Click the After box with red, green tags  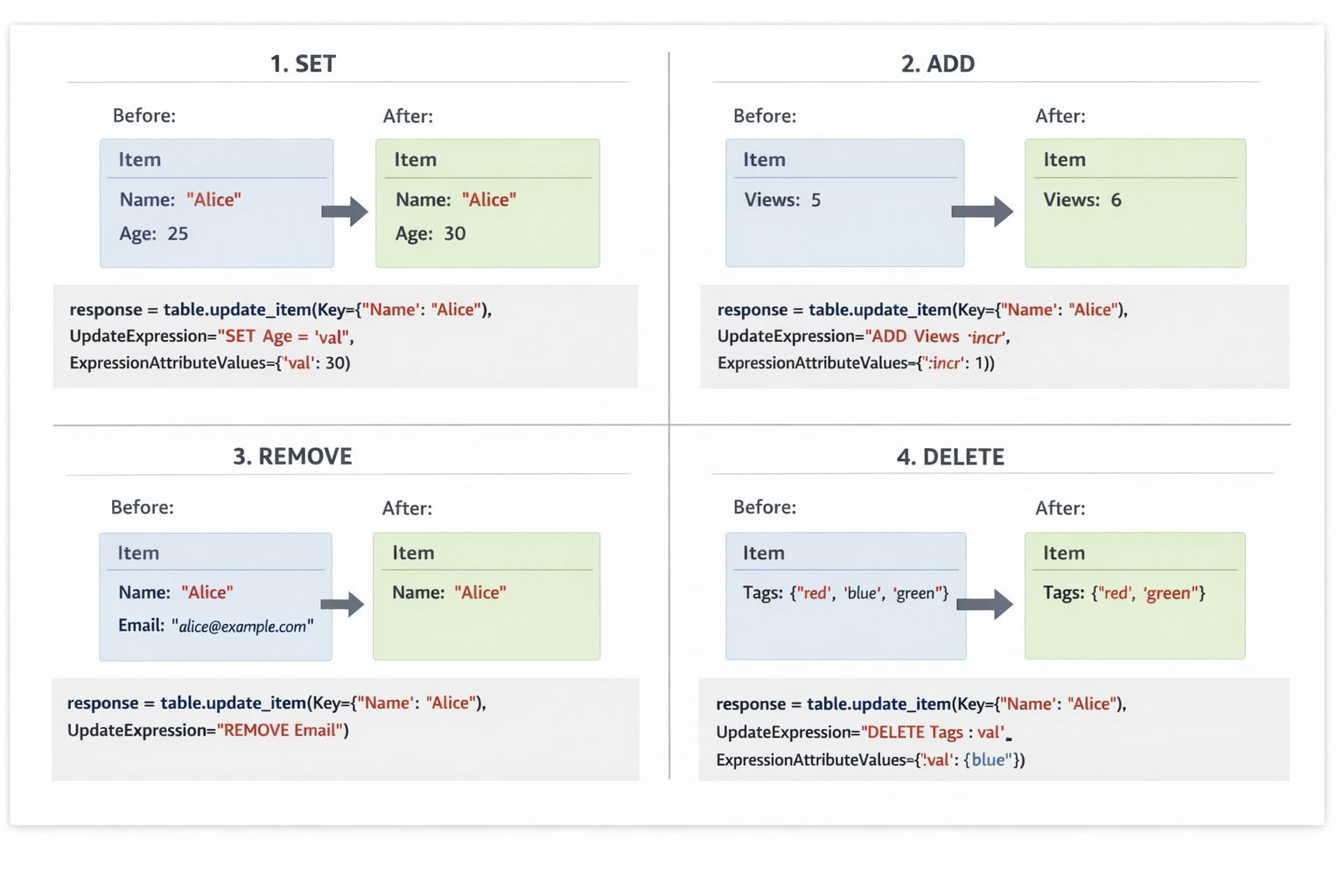point(1135,596)
